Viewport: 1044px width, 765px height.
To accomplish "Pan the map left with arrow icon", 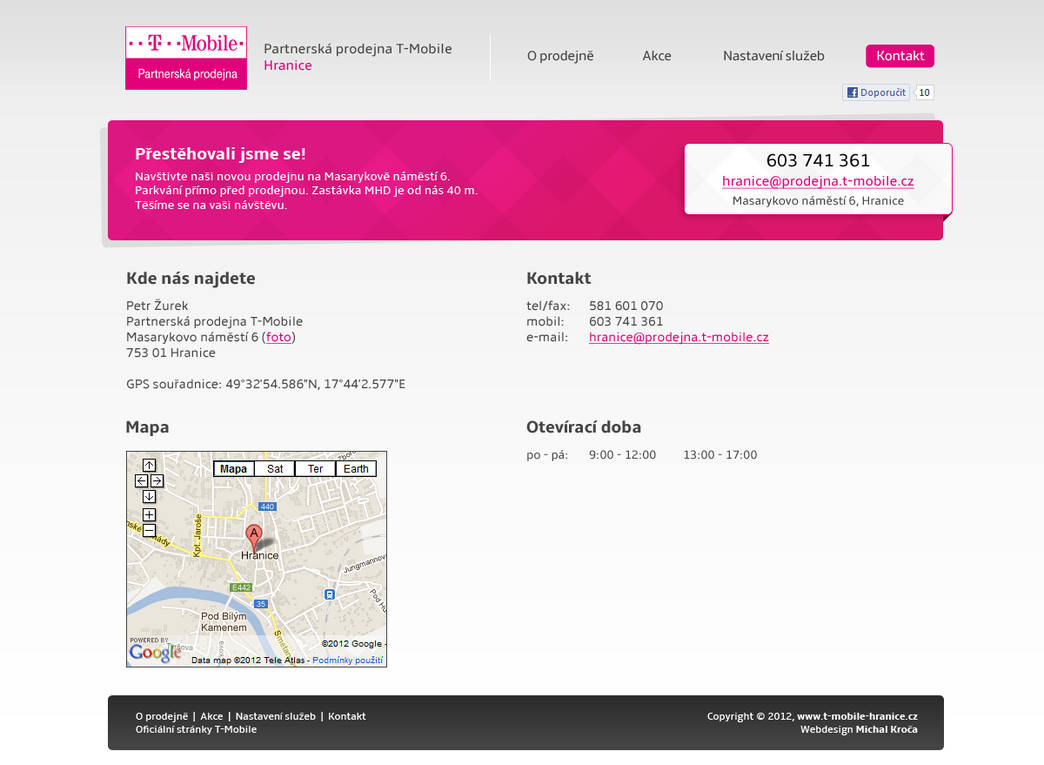I will click(x=141, y=481).
